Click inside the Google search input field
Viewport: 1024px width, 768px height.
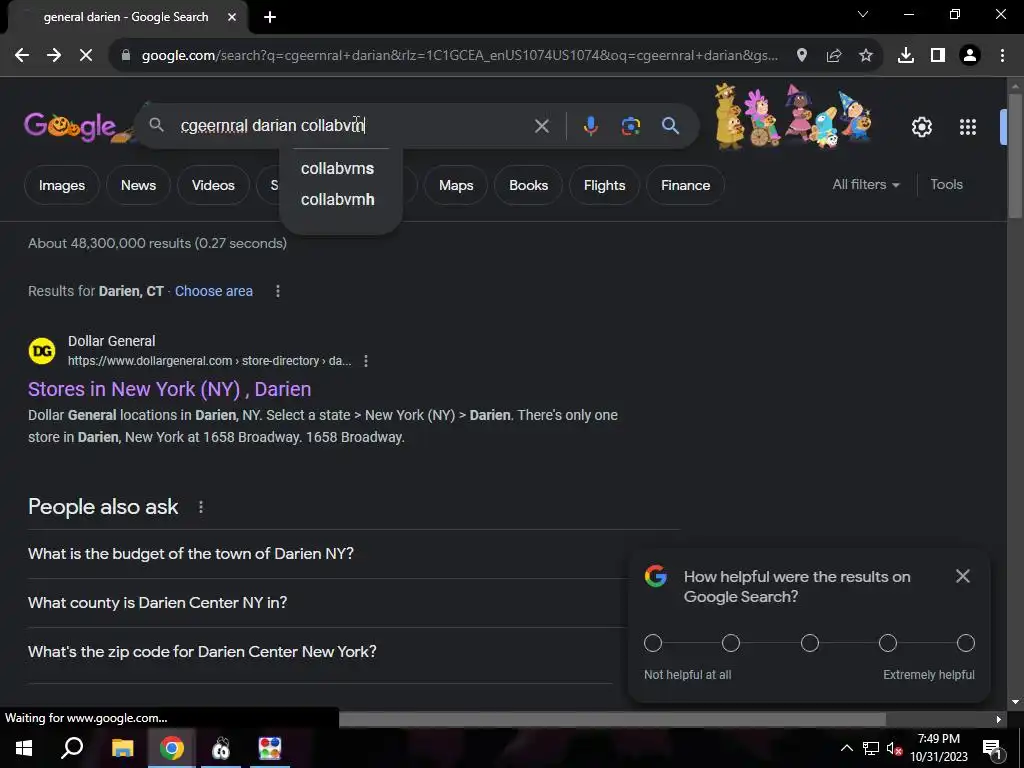coord(353,125)
